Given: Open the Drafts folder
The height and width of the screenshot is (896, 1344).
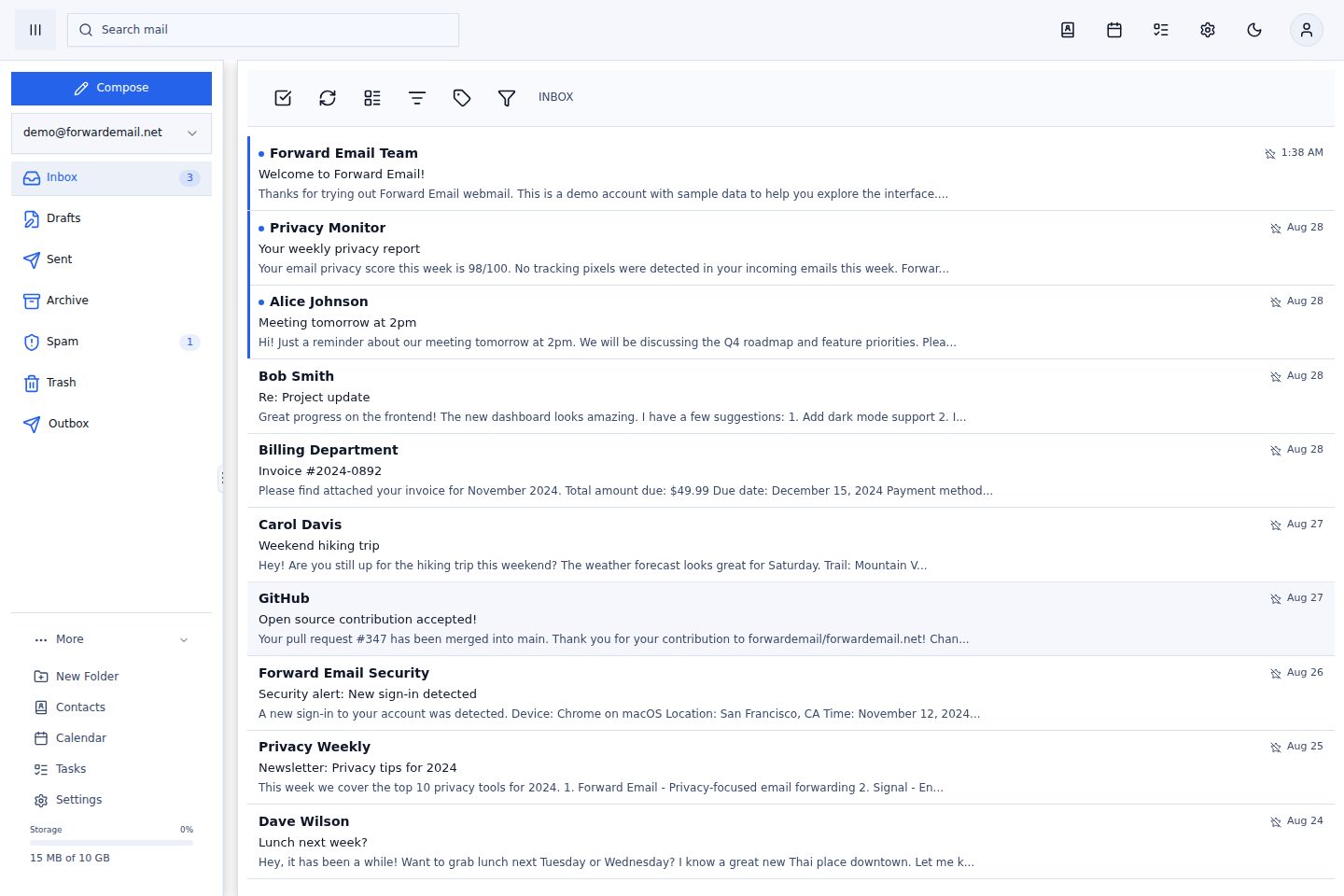Looking at the screenshot, I should point(111,219).
